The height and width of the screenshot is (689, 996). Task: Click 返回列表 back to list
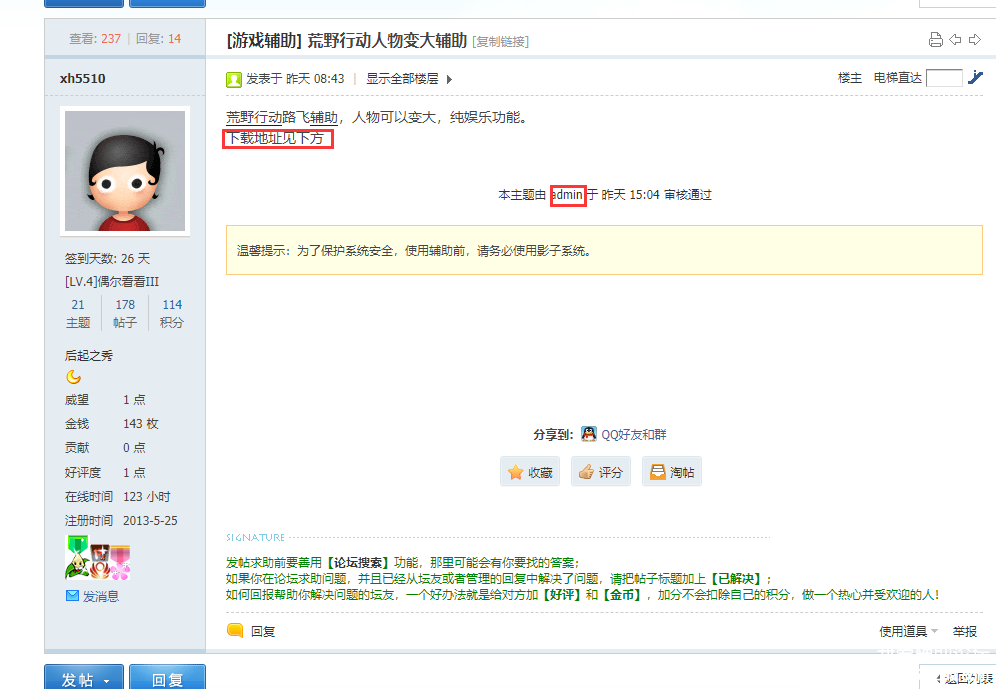[x=963, y=678]
